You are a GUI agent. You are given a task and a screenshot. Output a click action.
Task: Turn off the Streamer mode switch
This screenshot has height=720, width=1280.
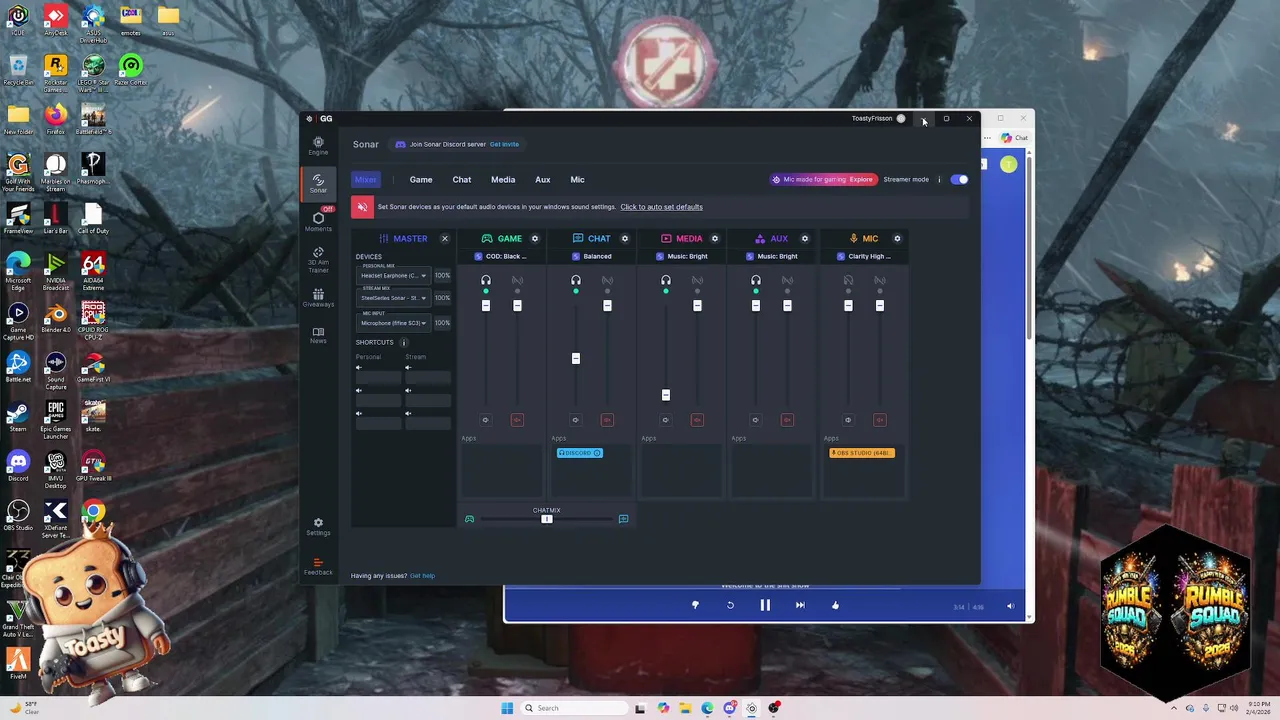point(959,180)
